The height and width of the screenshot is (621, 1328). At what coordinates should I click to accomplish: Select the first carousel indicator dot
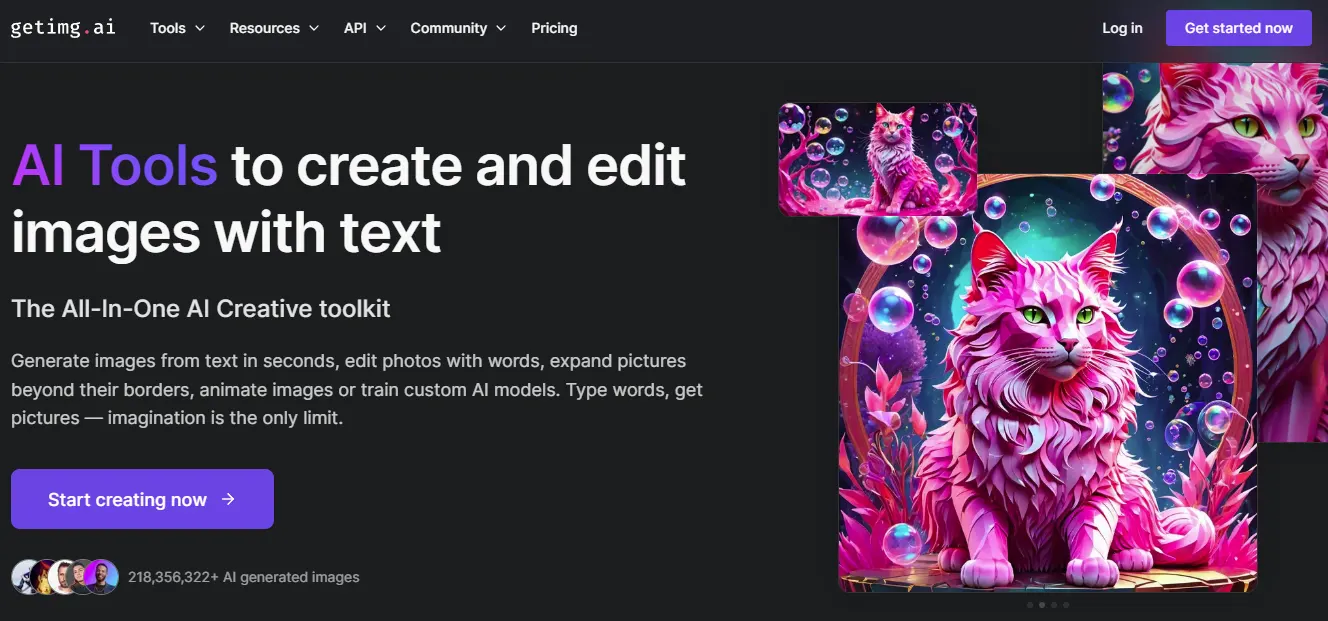coord(1029,604)
